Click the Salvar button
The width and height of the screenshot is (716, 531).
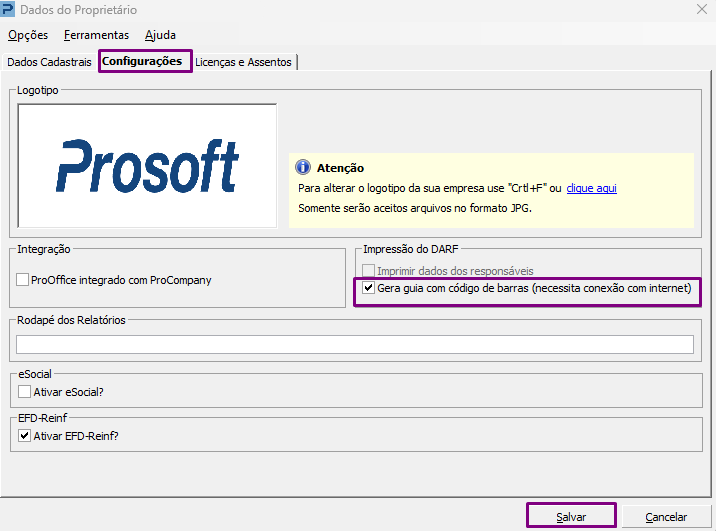coord(571,516)
